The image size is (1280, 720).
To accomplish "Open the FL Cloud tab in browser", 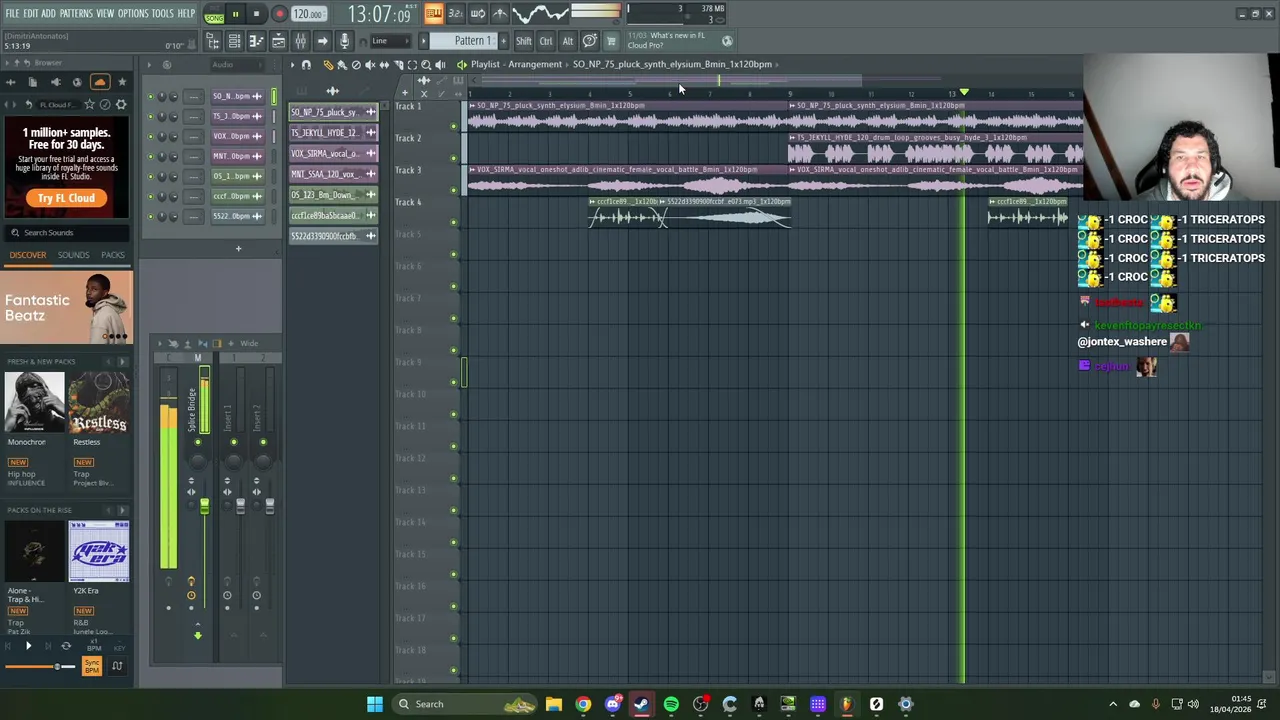I will coord(99,83).
